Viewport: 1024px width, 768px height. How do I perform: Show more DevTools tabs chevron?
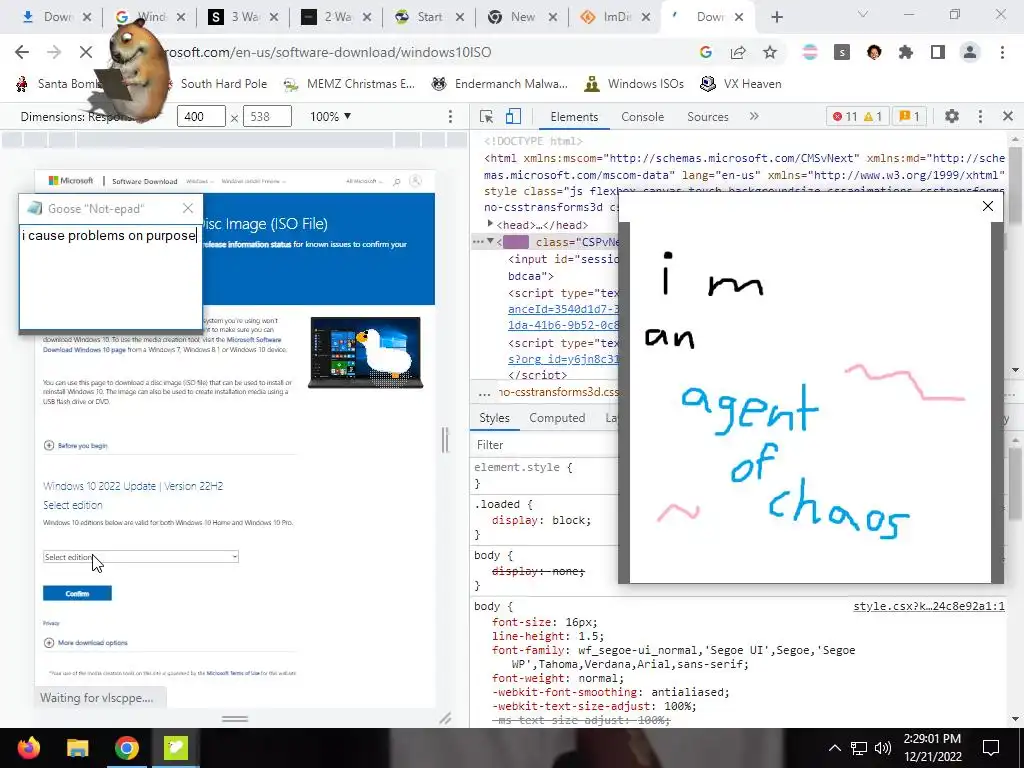click(x=754, y=116)
